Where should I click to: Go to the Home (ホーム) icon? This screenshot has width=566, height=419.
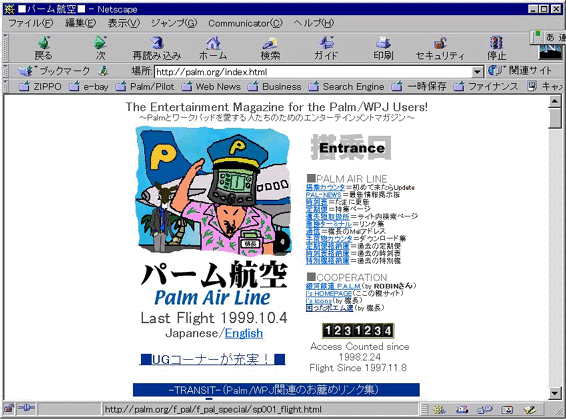pyautogui.click(x=213, y=48)
